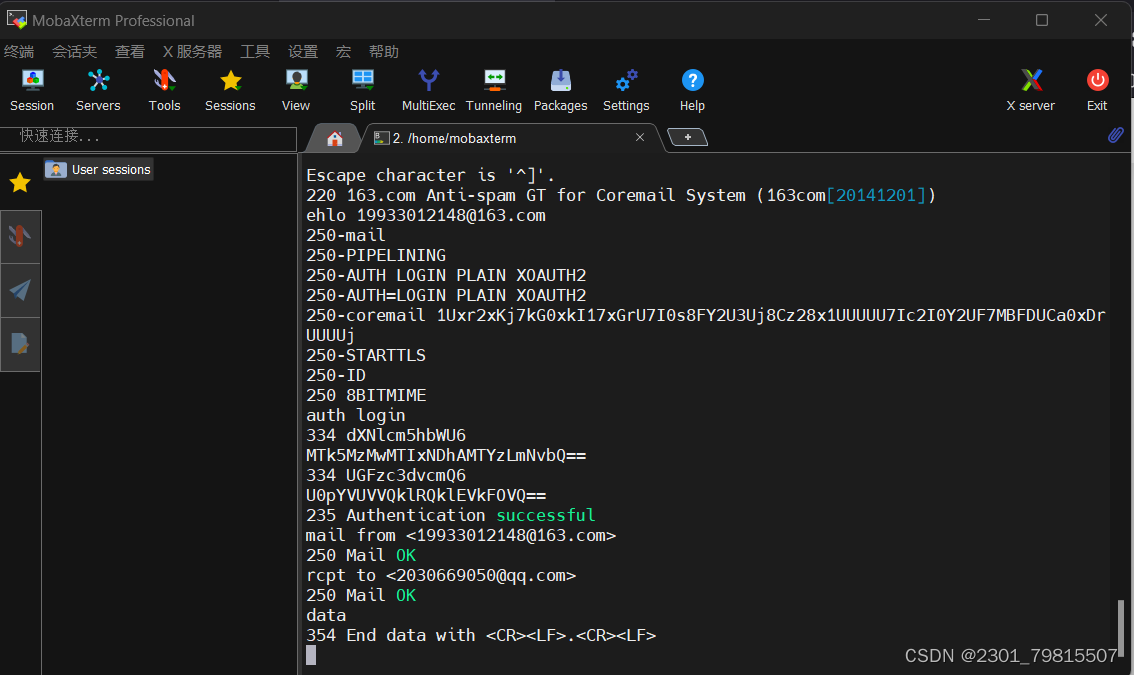This screenshot has height=675, width=1134.
Task: Open the User sessions folder
Action: click(x=98, y=169)
